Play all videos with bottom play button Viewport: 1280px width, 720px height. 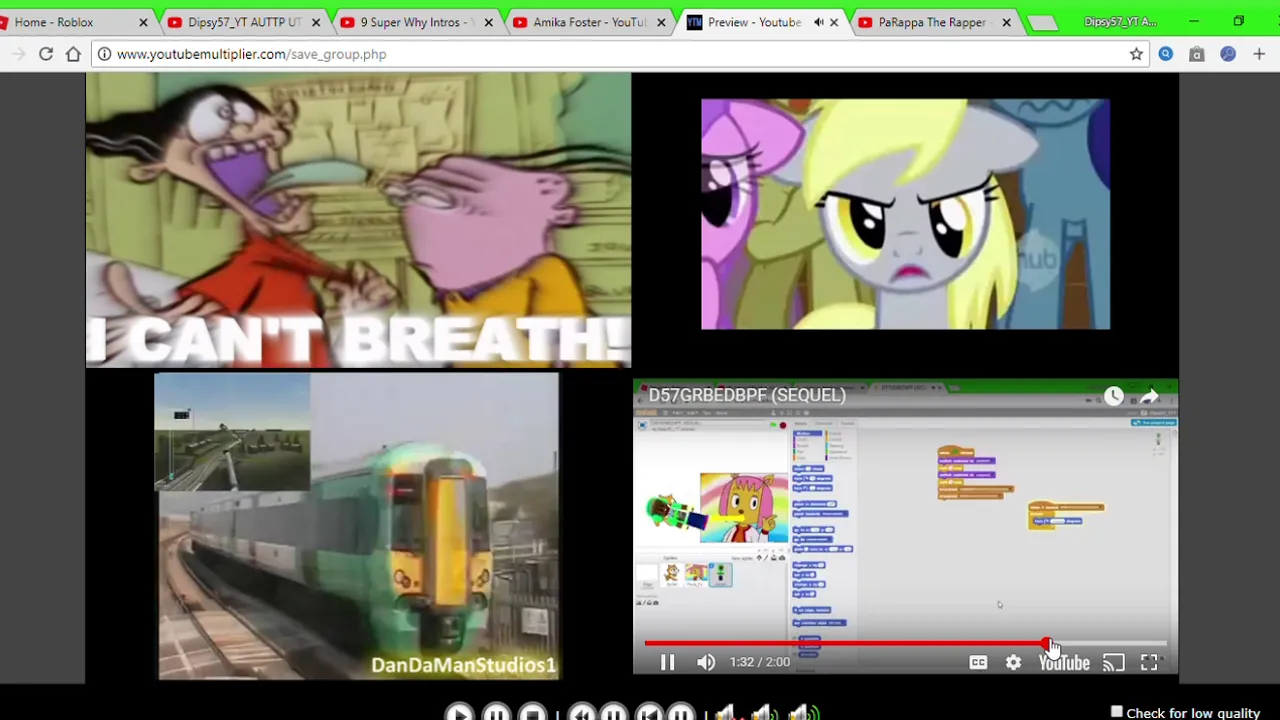pos(459,712)
